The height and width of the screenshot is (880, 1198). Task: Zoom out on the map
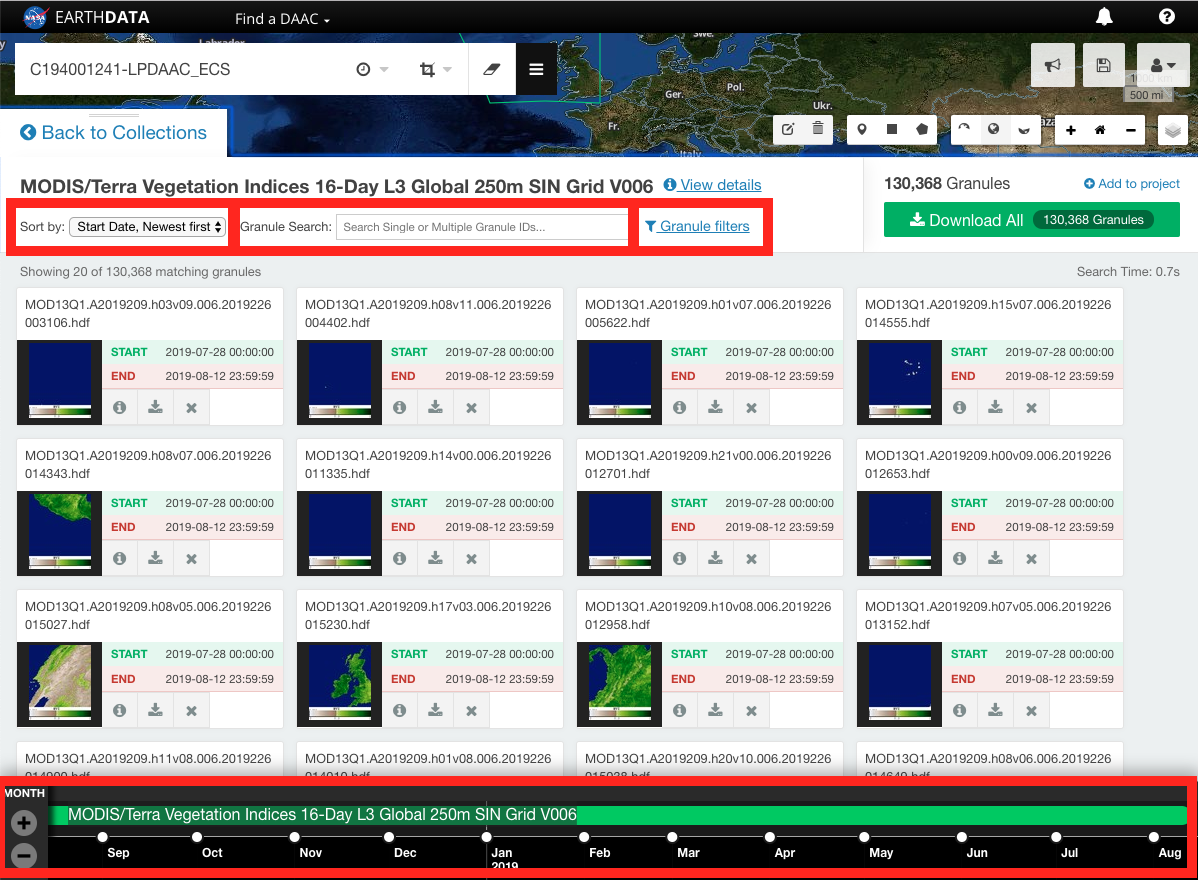(1130, 130)
